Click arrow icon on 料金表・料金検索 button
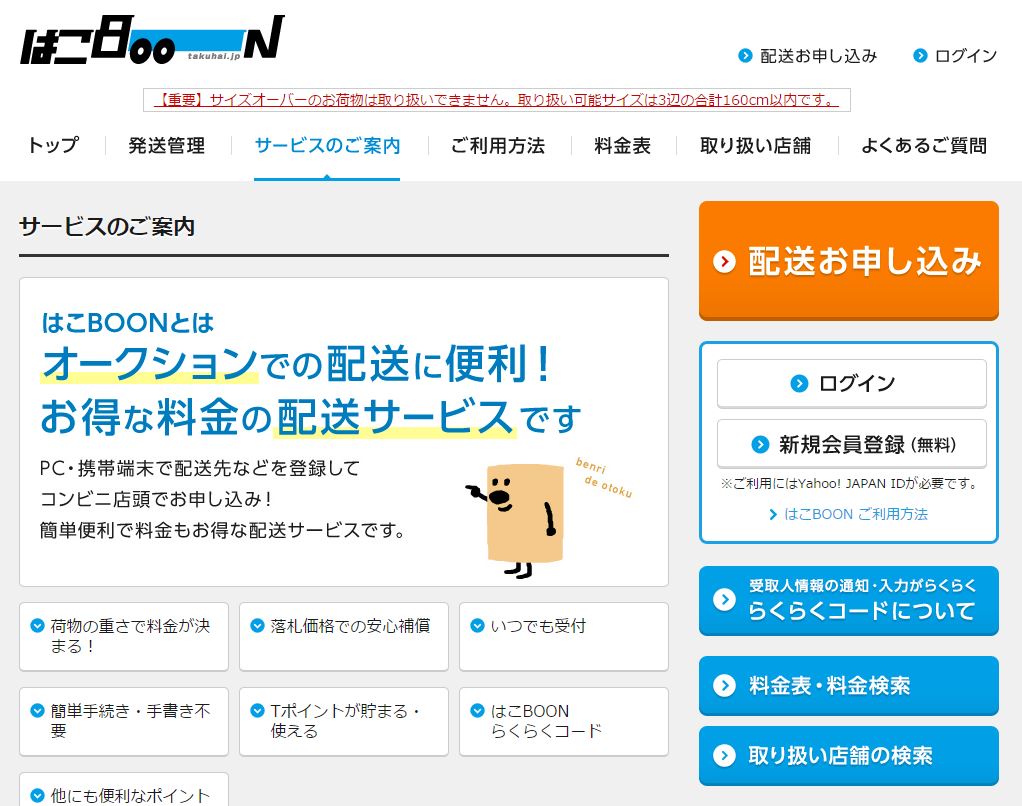The width and height of the screenshot is (1022, 806). [x=724, y=685]
